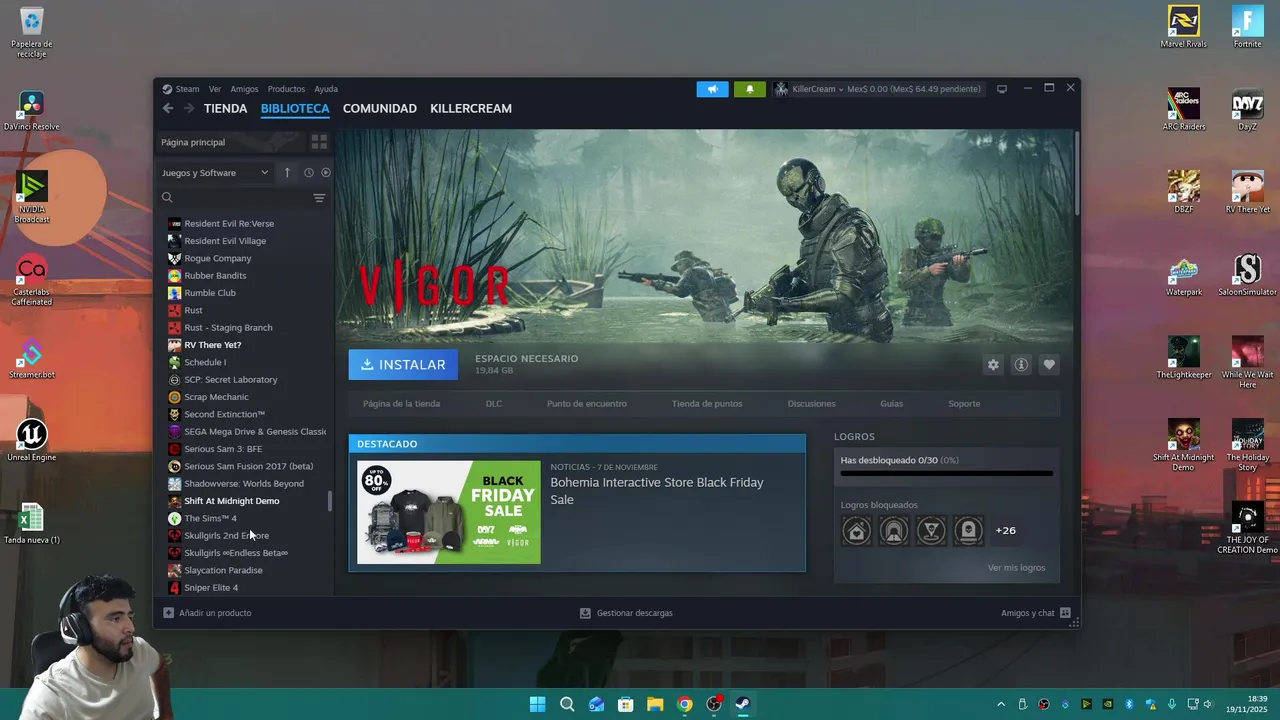Open the green notifications bell
The height and width of the screenshot is (720, 1280).
pos(750,89)
